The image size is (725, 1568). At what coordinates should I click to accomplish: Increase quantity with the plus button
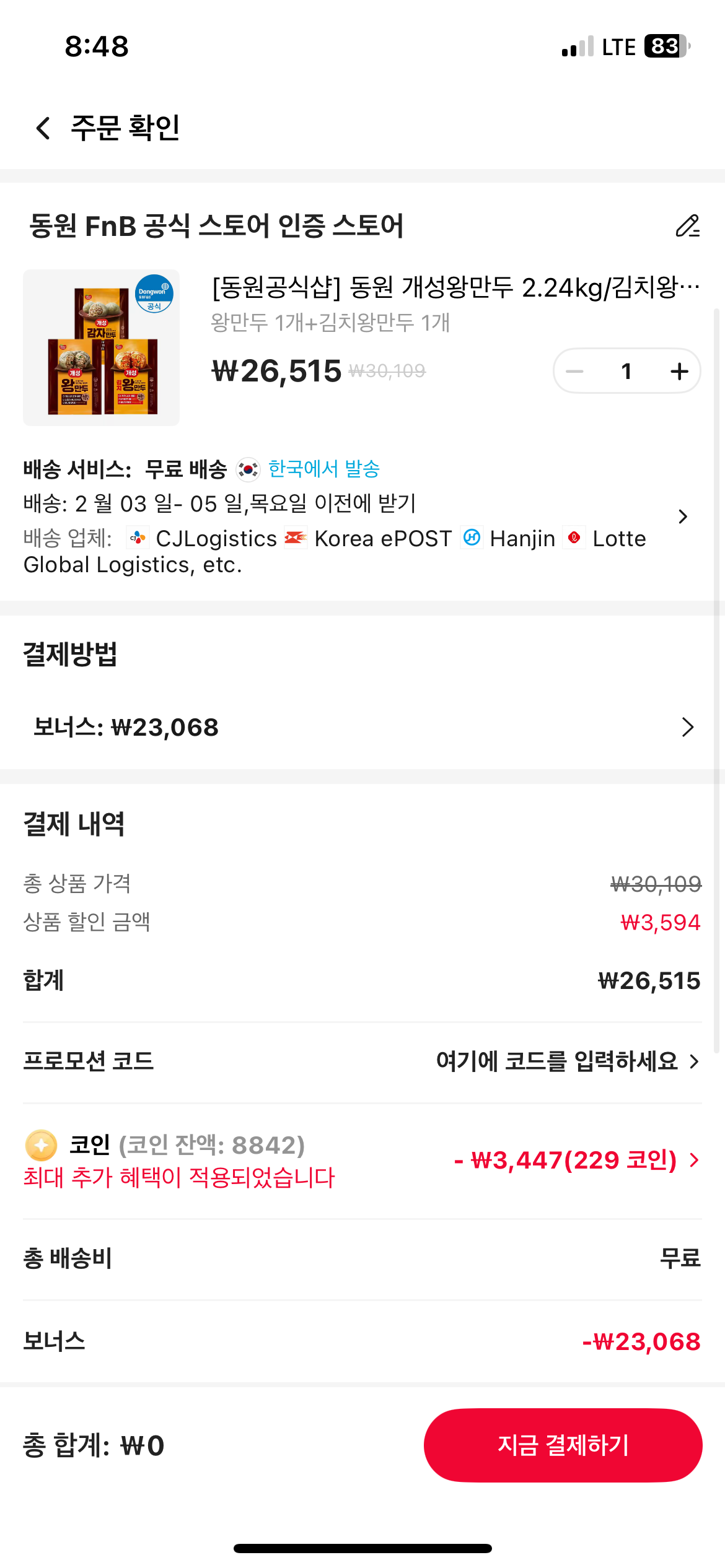click(679, 371)
